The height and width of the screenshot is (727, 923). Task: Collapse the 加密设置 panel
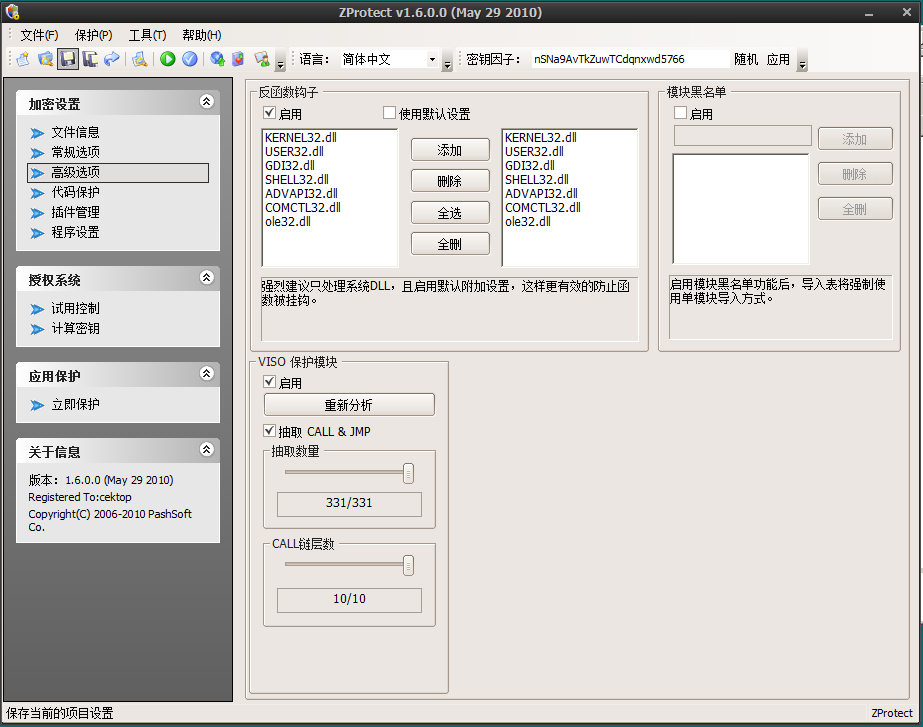pos(206,101)
